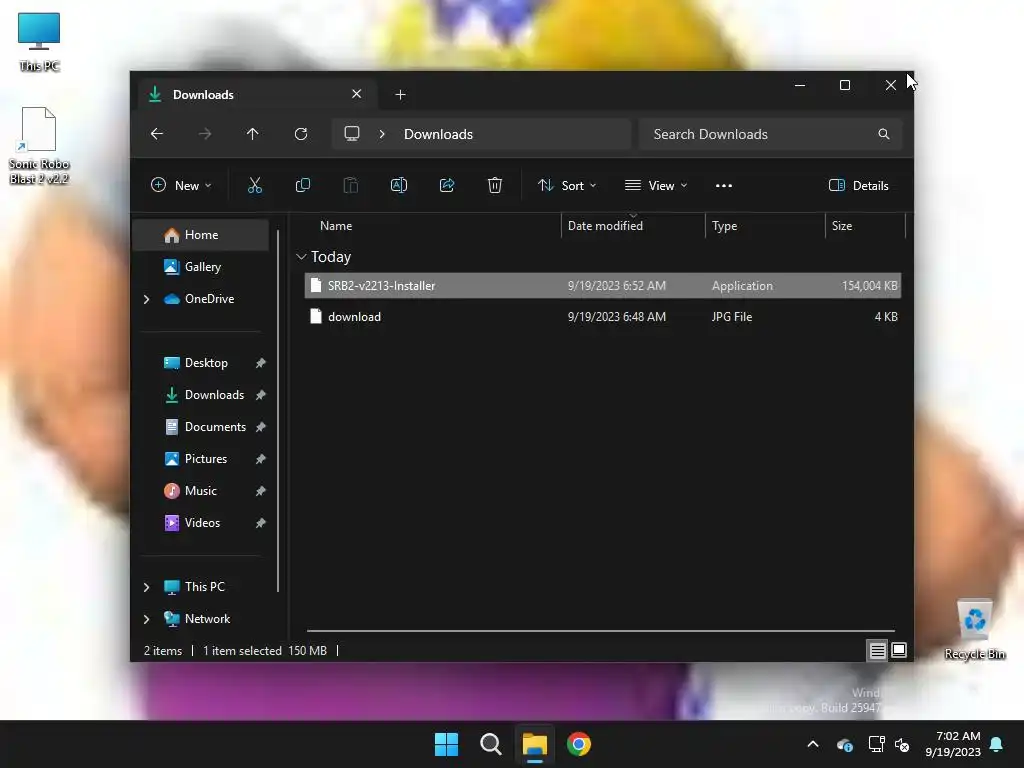Image resolution: width=1024 pixels, height=768 pixels.
Task: Click the Share icon in toolbar
Action: pyautogui.click(x=447, y=185)
